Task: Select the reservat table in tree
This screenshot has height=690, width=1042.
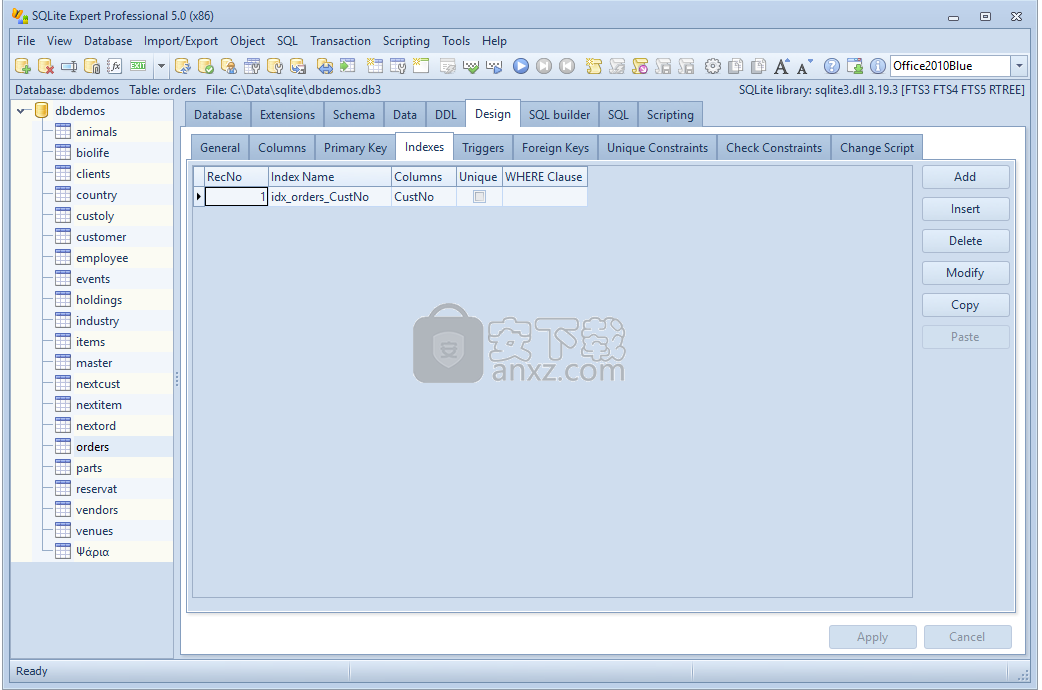Action: [x=96, y=489]
